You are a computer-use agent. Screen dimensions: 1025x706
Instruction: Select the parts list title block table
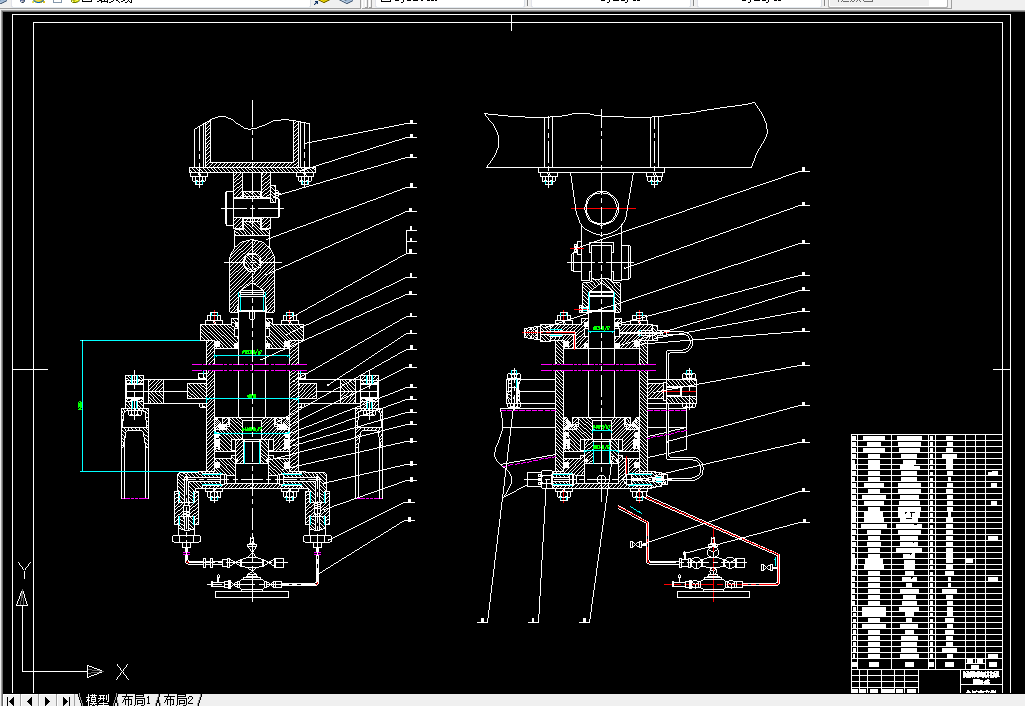(926, 562)
